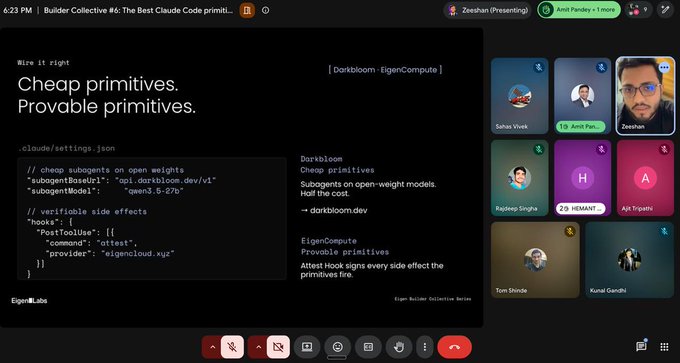
Task: Click muted mic icon on Ajit Tripathi tile
Action: 664,150
